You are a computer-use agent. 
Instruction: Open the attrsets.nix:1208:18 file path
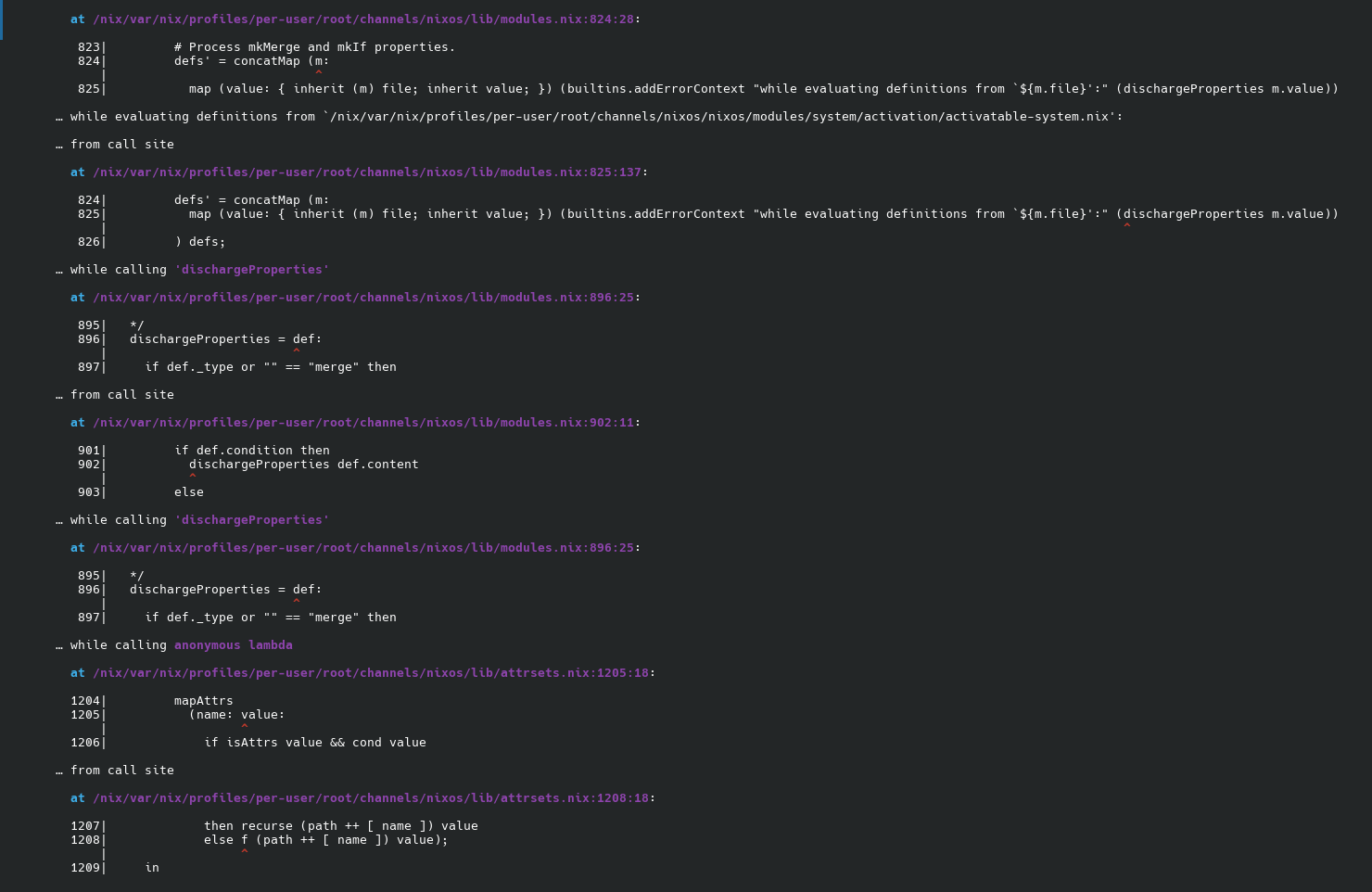click(x=371, y=797)
